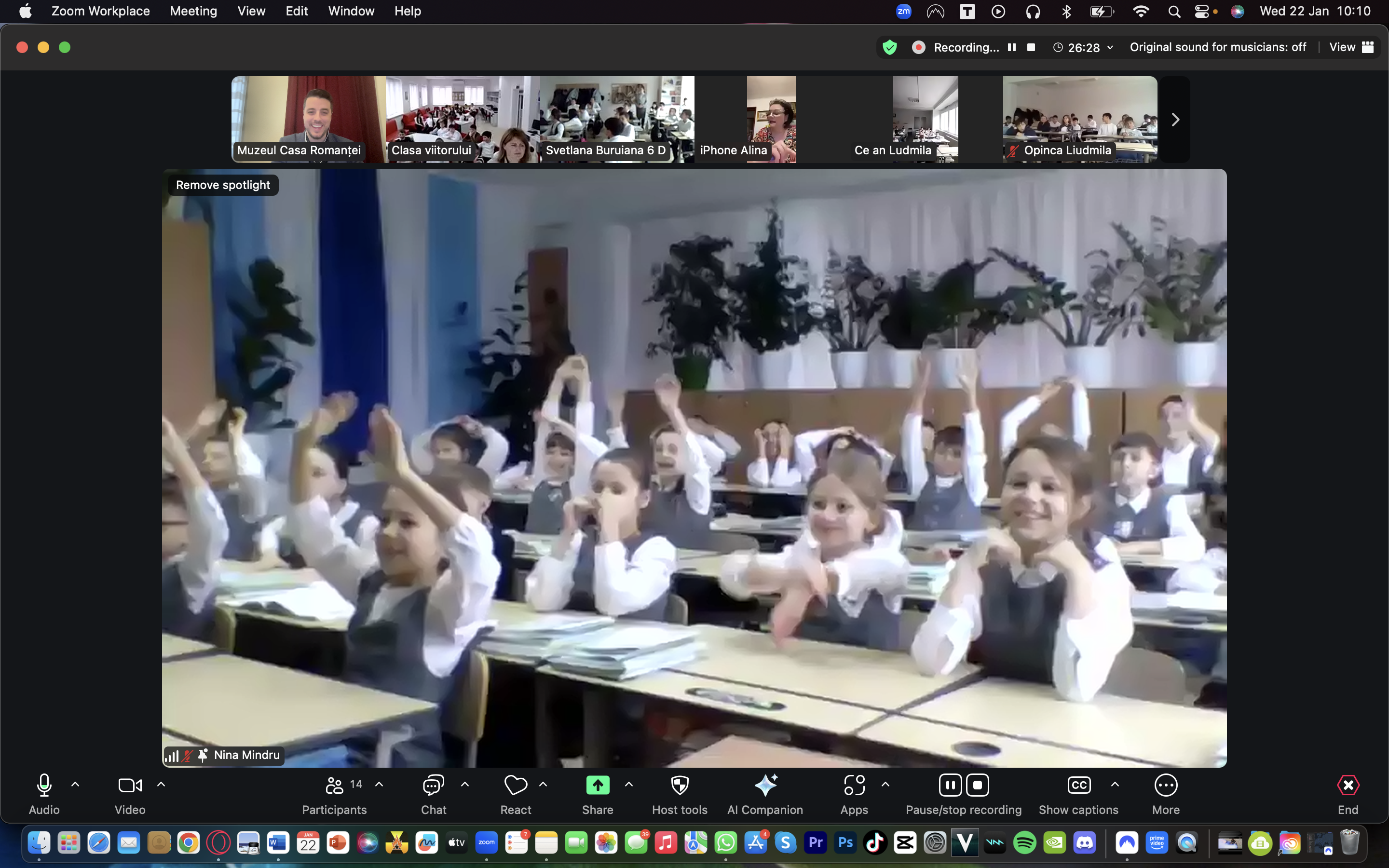Open the Participants panel icon
Viewport: 1389px width, 868px height.
tap(334, 786)
